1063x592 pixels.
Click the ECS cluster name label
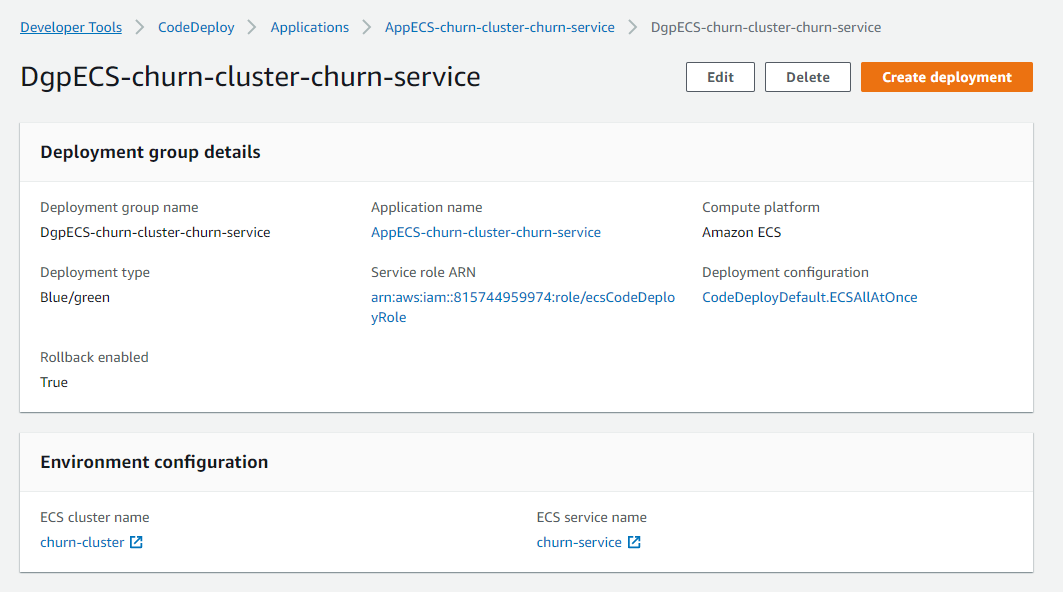94,517
